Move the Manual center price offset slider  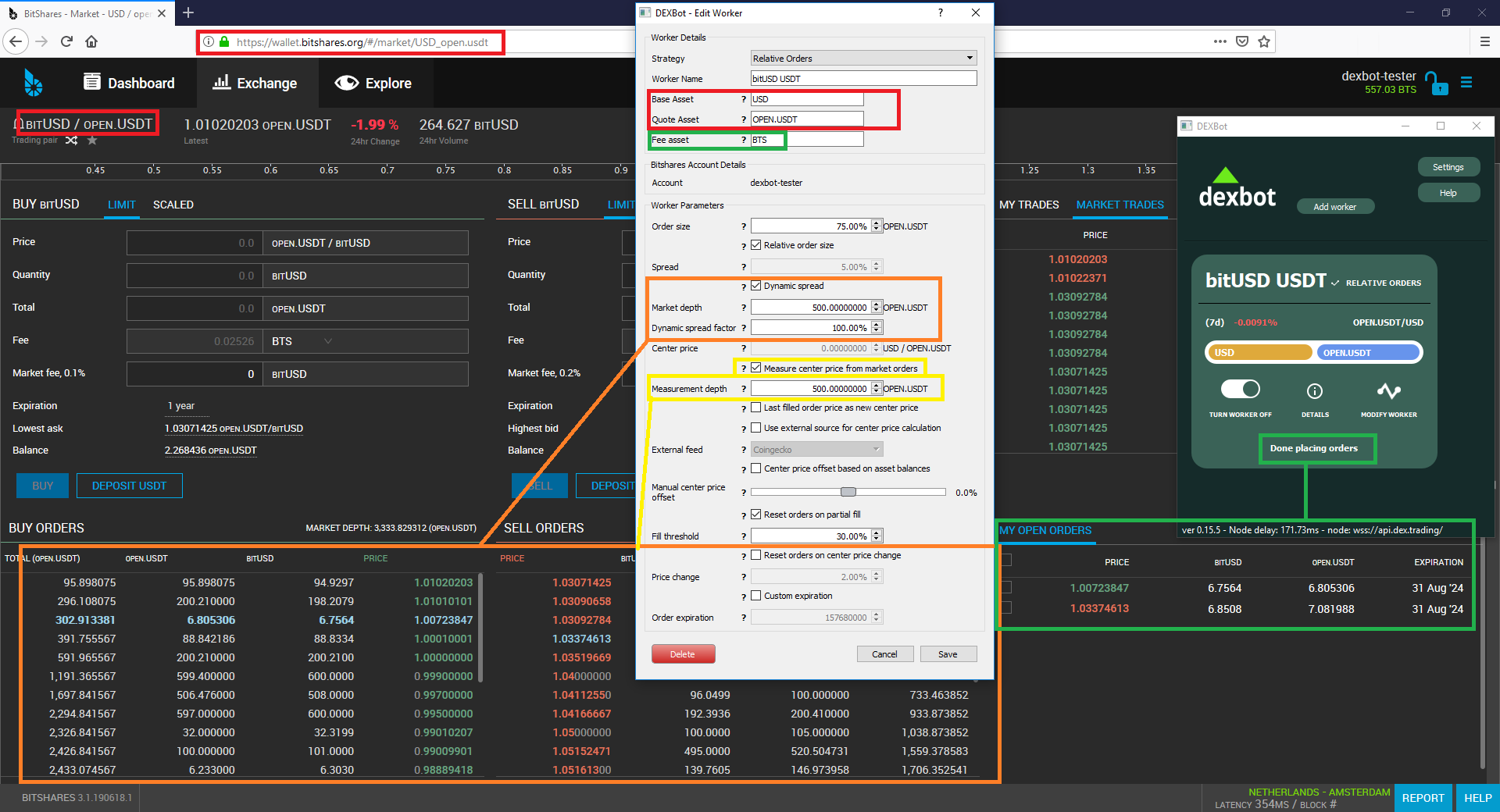click(848, 492)
